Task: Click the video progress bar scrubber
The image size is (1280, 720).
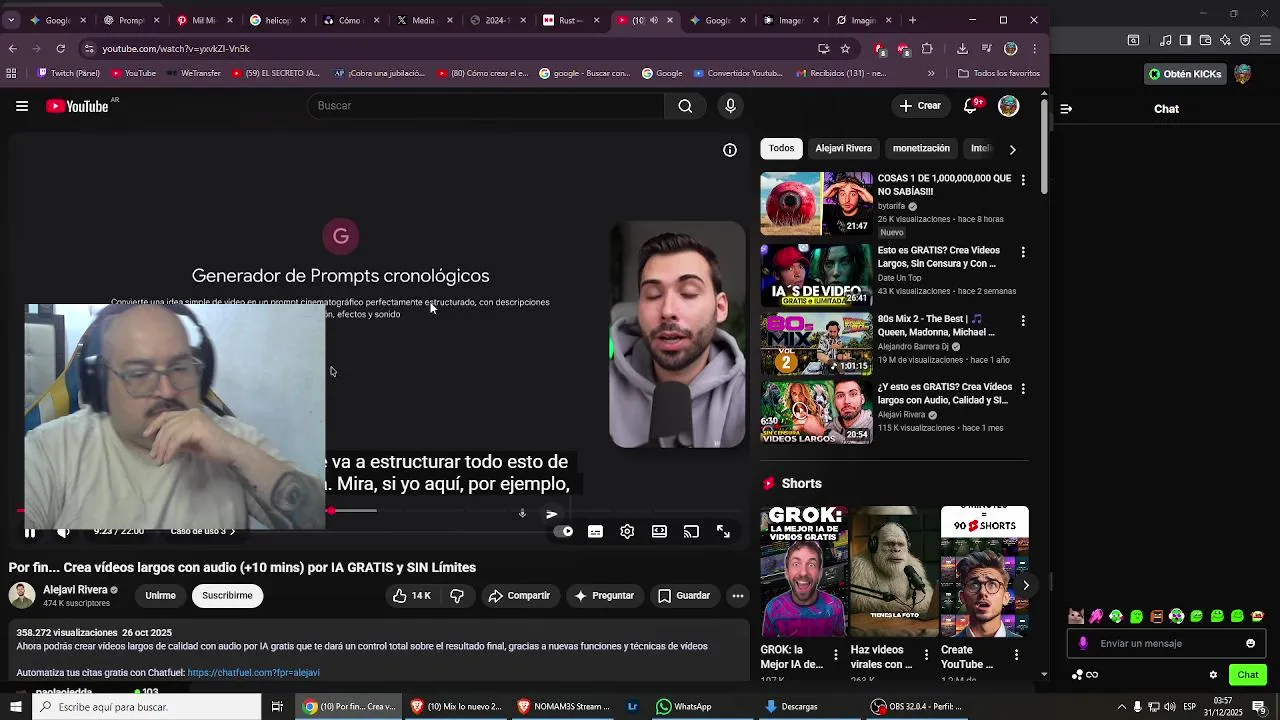Action: click(x=331, y=511)
